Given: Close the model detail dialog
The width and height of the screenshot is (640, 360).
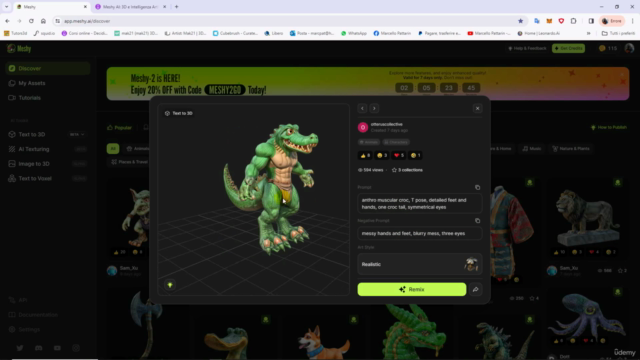Looking at the screenshot, I should pyautogui.click(x=477, y=108).
